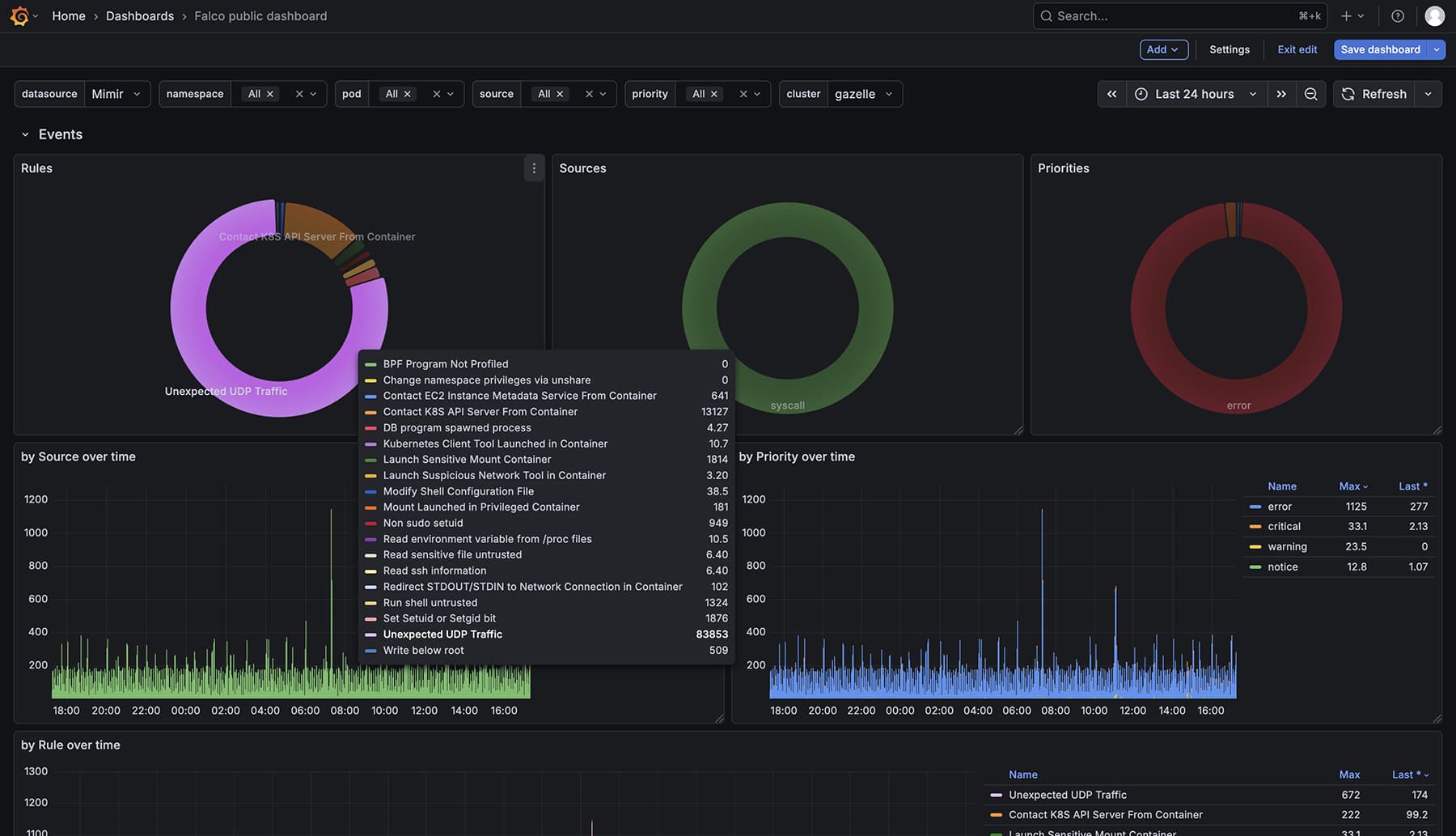
Task: Collapse the Events row
Action: [25, 134]
